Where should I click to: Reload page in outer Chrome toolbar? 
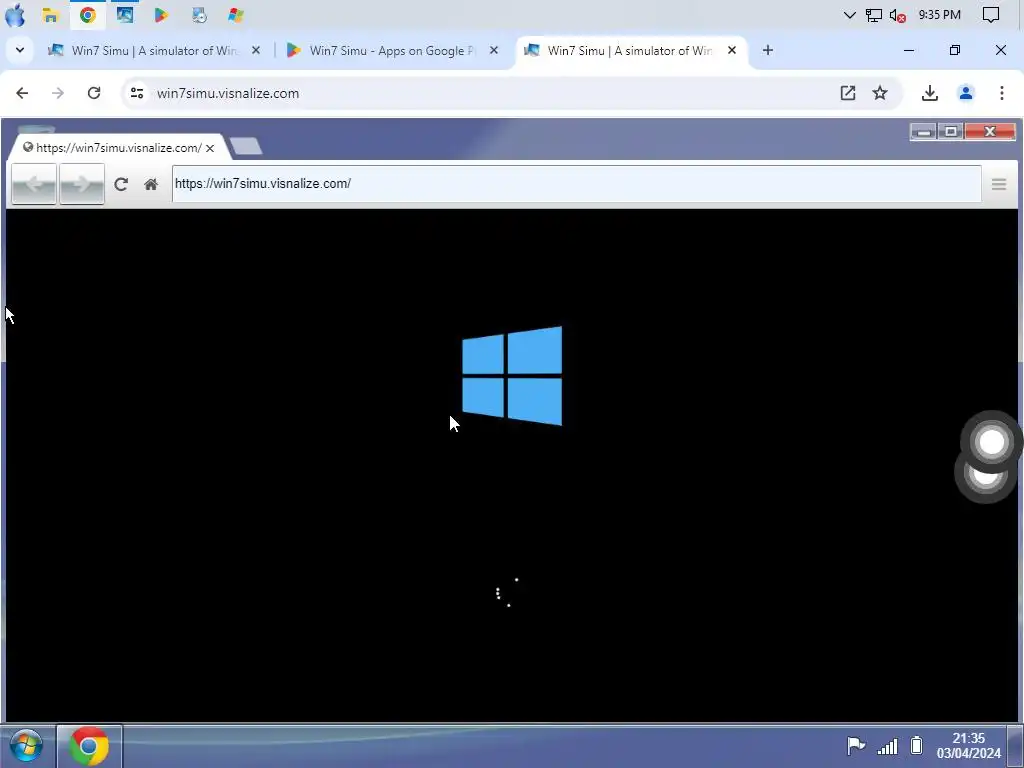(x=94, y=93)
